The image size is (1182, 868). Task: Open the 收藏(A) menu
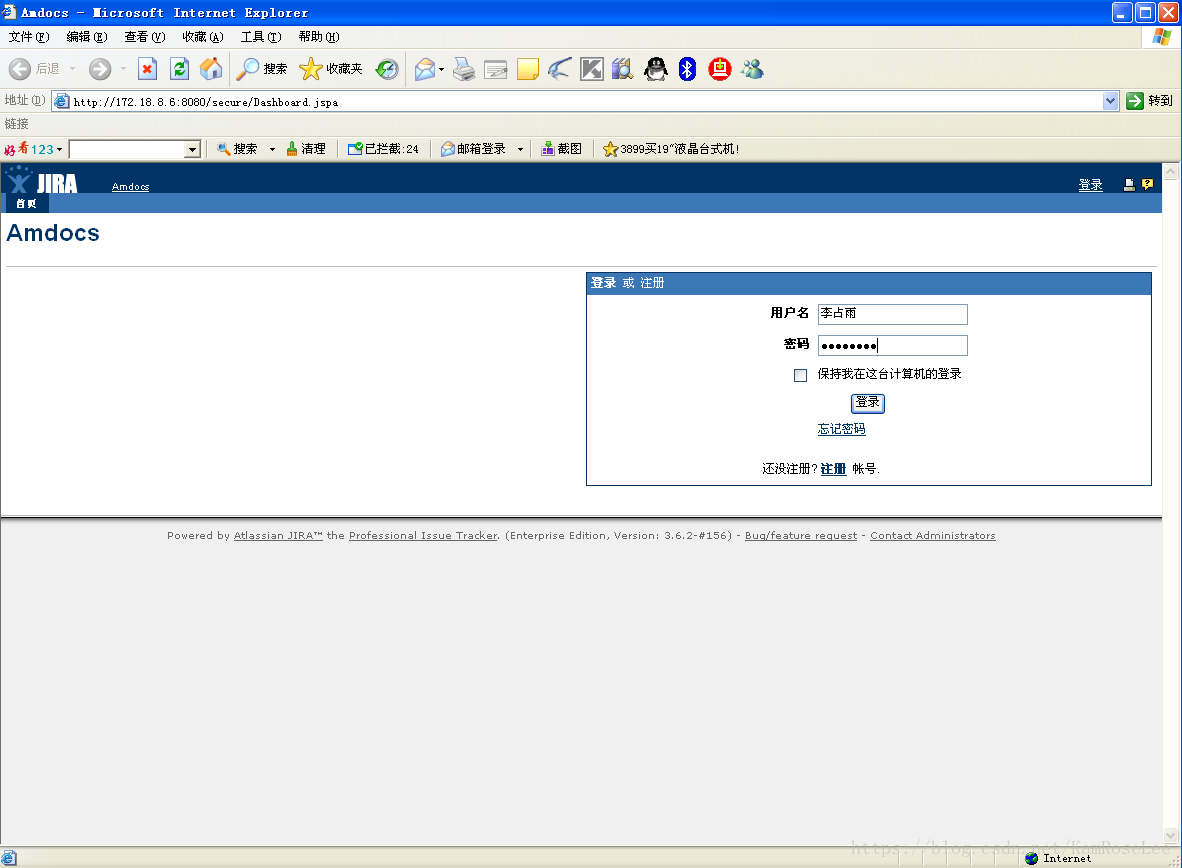[203, 37]
